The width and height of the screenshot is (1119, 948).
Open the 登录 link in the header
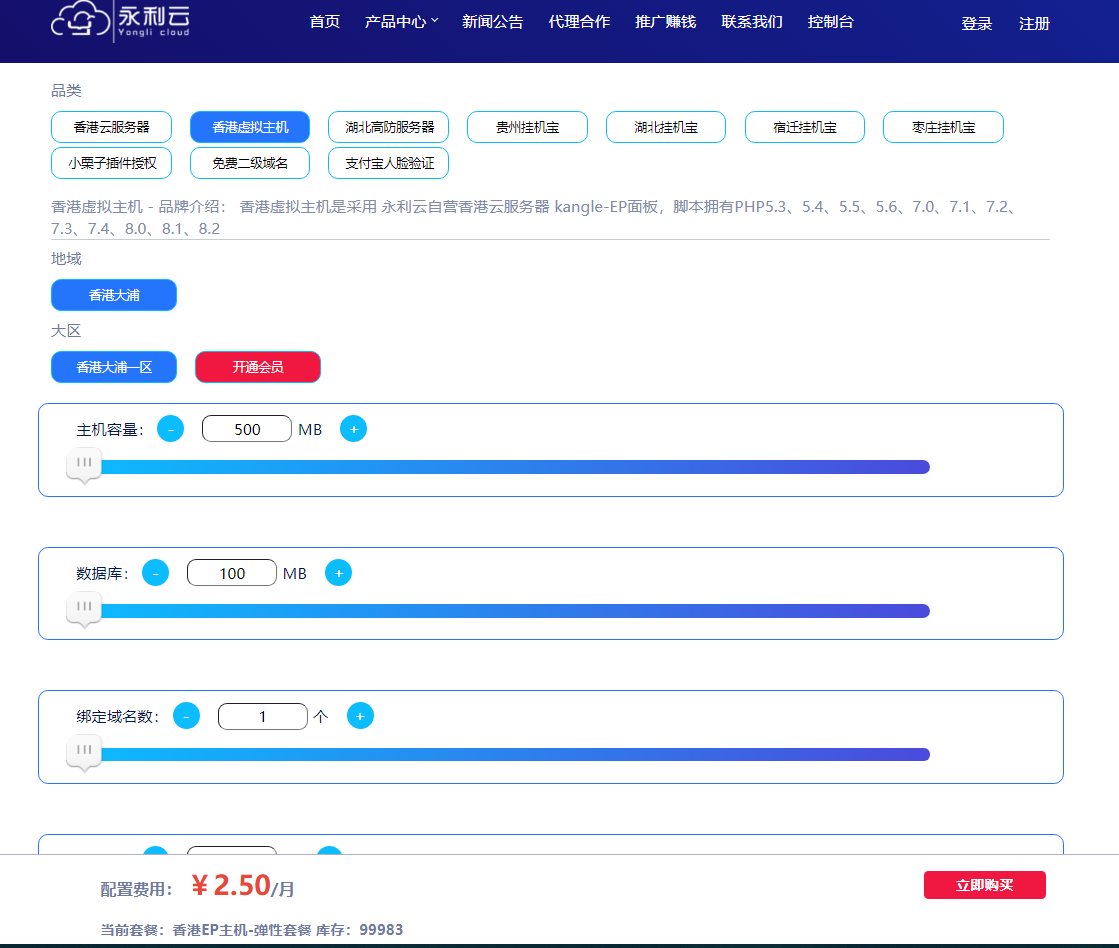(x=976, y=24)
